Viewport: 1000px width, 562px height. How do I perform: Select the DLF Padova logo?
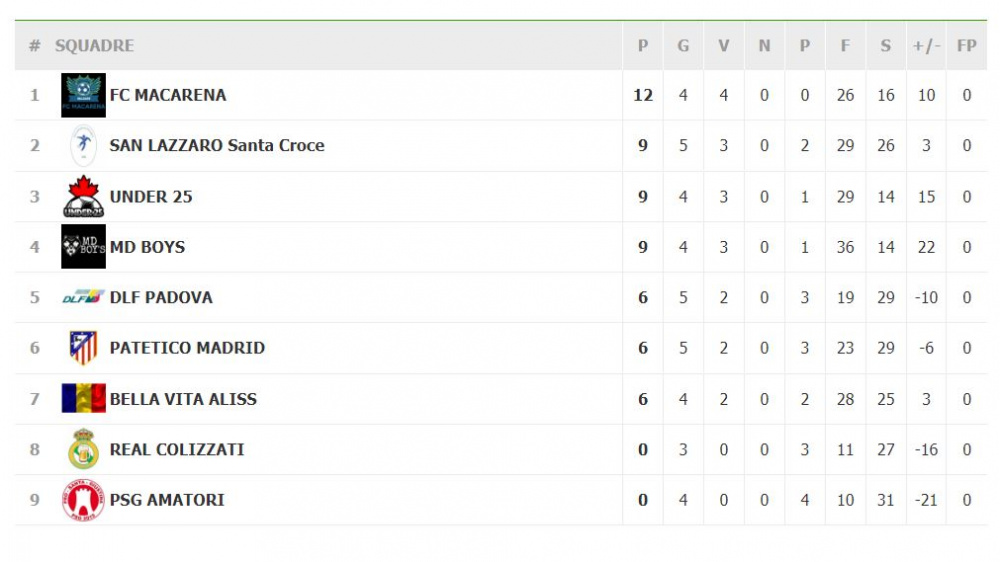click(84, 297)
